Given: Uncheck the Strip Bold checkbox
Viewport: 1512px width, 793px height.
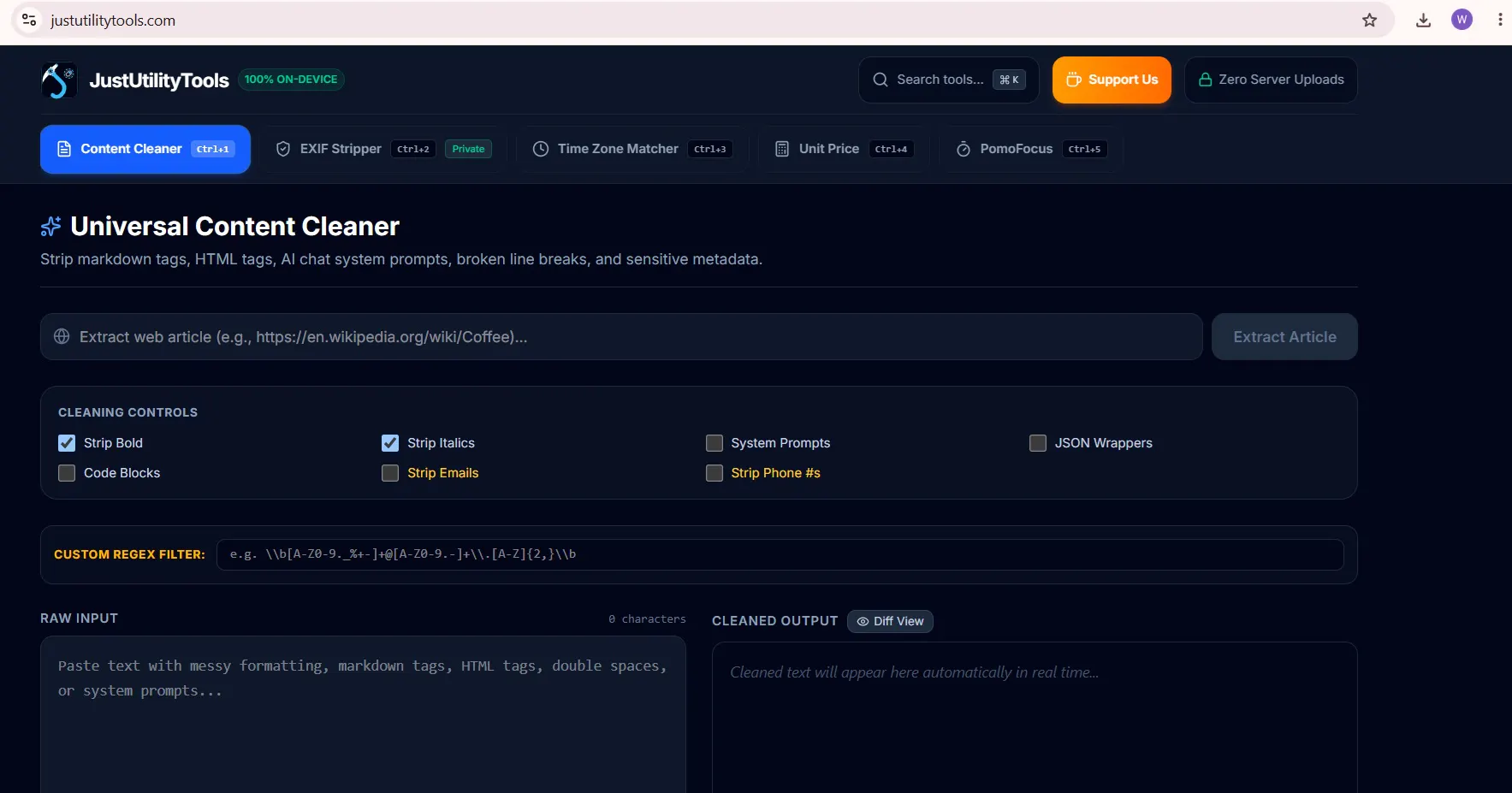Looking at the screenshot, I should coord(67,443).
